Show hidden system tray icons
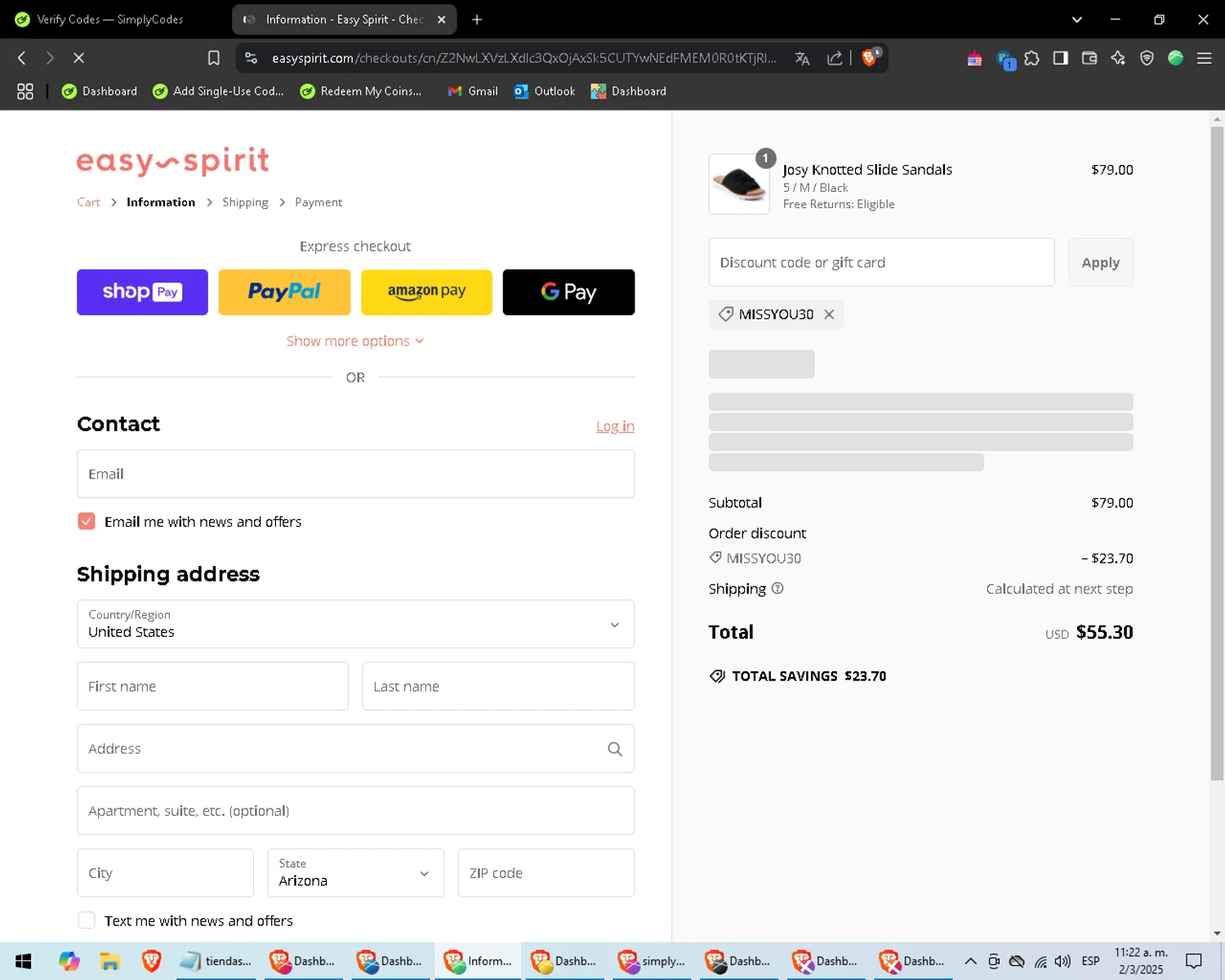This screenshot has height=980, width=1225. click(970, 961)
